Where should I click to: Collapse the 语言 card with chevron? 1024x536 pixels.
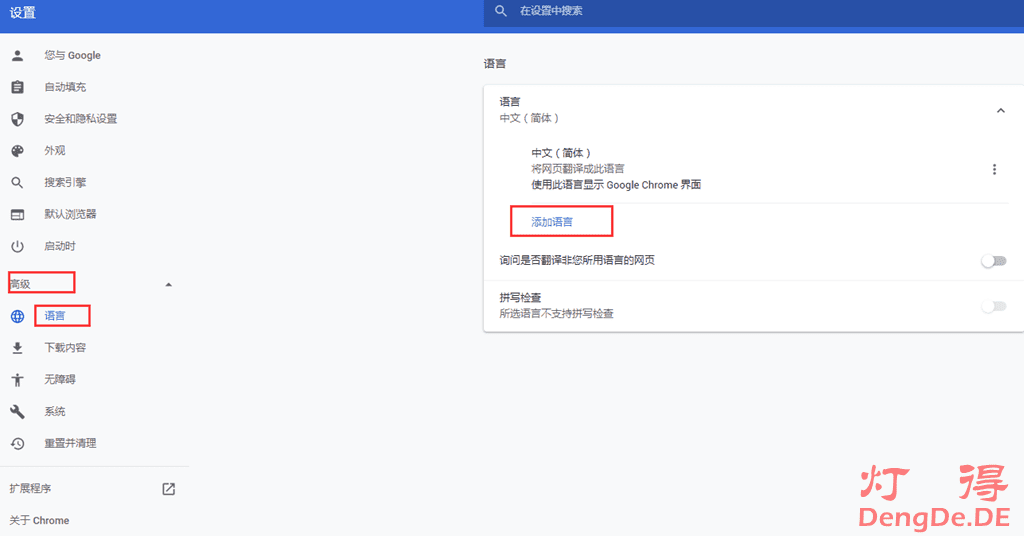pos(1000,110)
